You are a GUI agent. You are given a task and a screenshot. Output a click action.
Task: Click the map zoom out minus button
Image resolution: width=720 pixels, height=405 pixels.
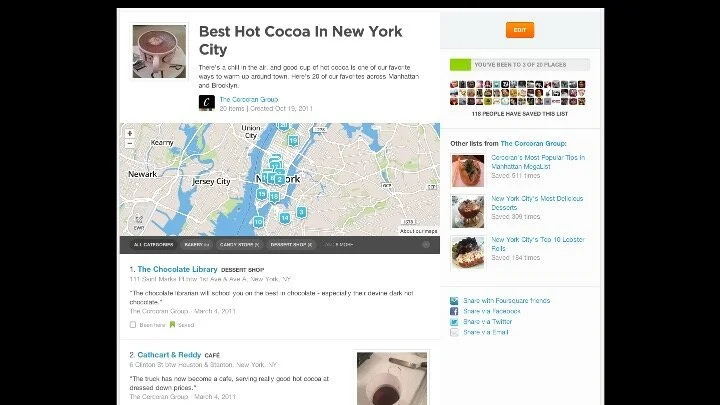tap(130, 143)
